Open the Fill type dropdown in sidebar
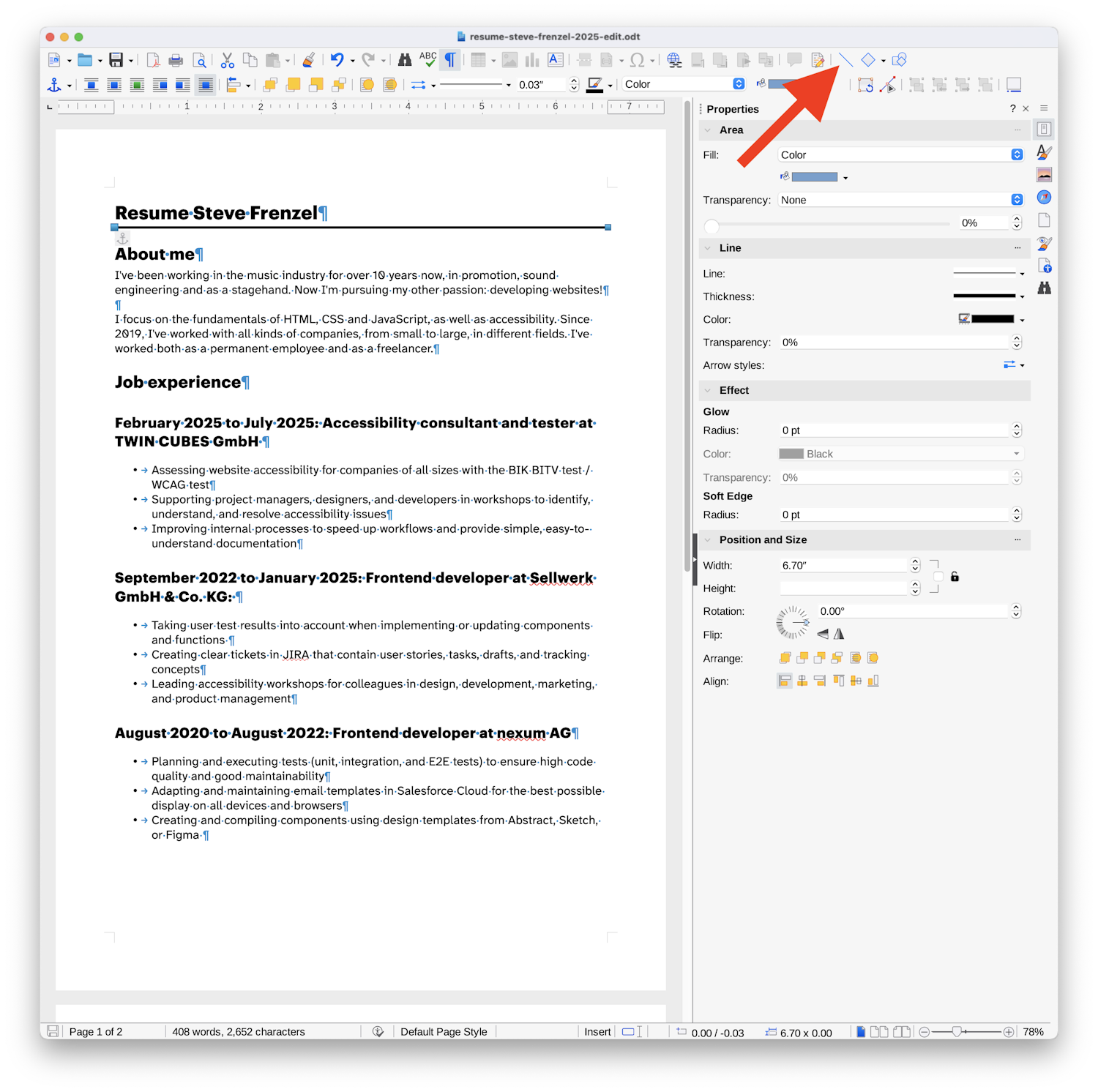1098x1092 pixels. pos(900,155)
